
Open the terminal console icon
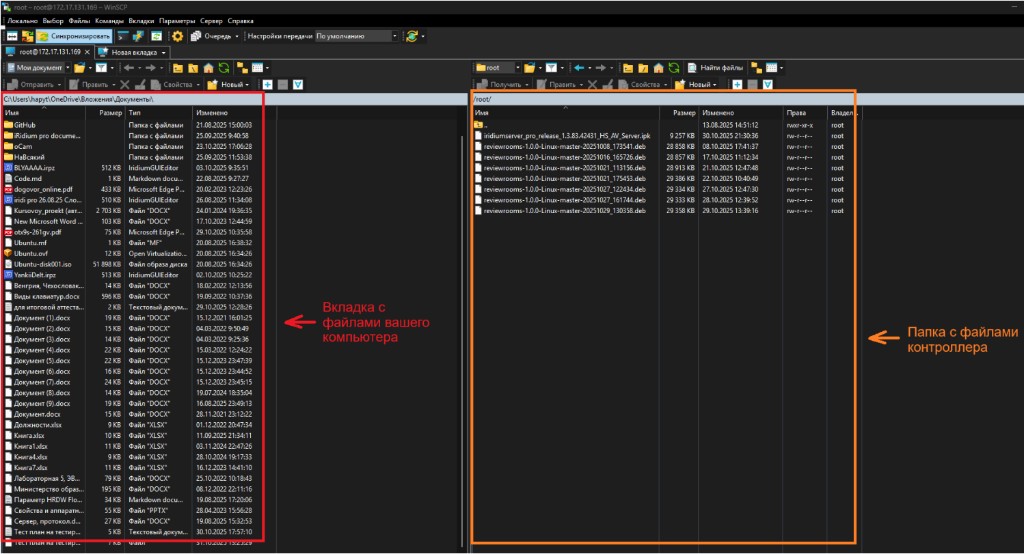click(x=122, y=37)
